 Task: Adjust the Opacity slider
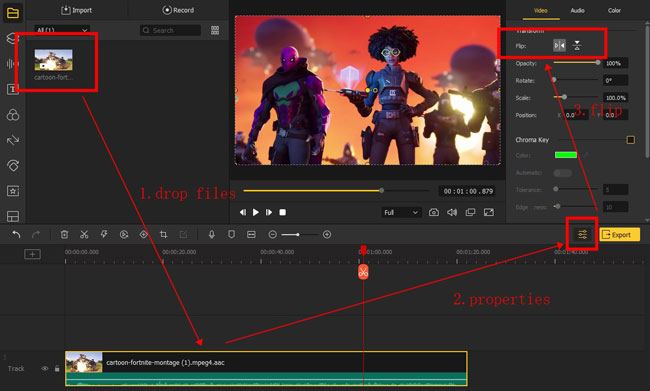click(x=576, y=63)
